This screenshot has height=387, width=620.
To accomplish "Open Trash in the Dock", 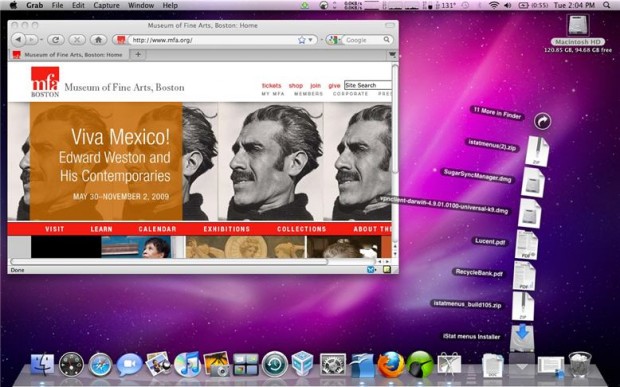I will pyautogui.click(x=580, y=364).
